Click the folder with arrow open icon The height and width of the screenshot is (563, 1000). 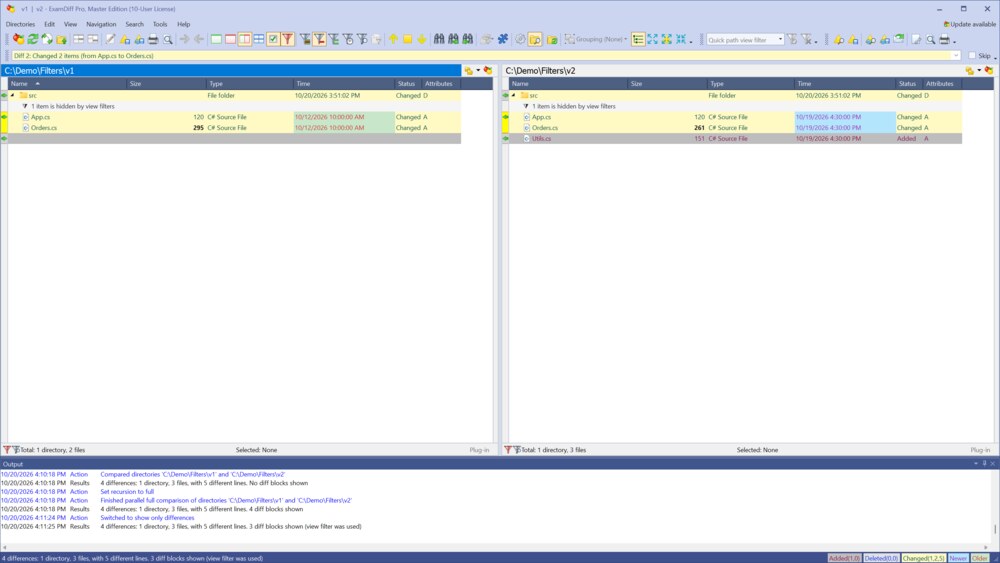(x=61, y=40)
